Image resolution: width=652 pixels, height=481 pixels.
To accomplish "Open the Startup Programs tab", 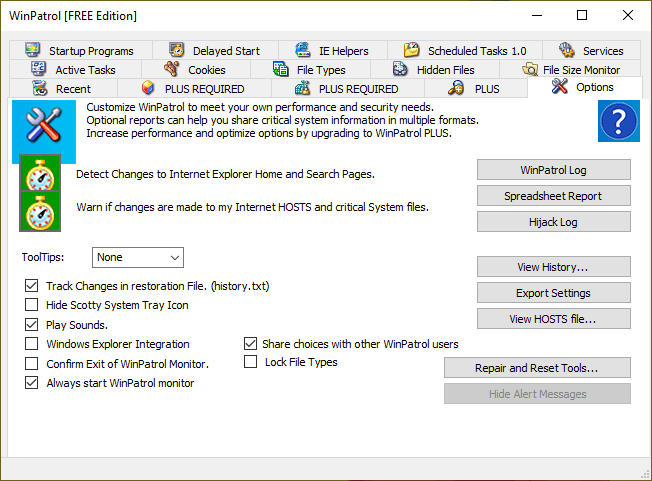I will pyautogui.click(x=80, y=51).
